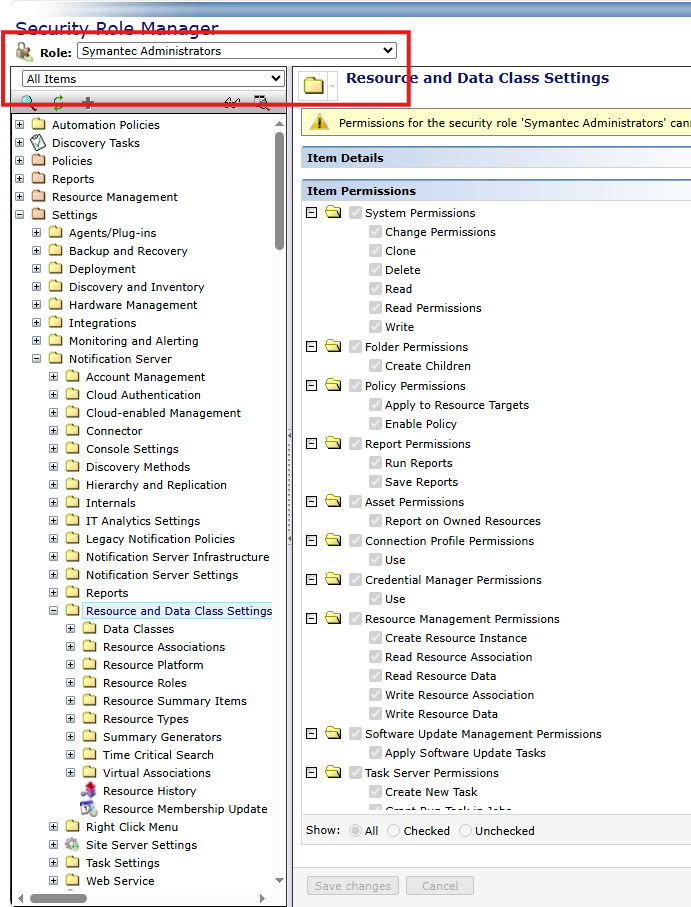691x907 pixels.
Task: Expand the Resource Types tree node
Action: (x=71, y=718)
